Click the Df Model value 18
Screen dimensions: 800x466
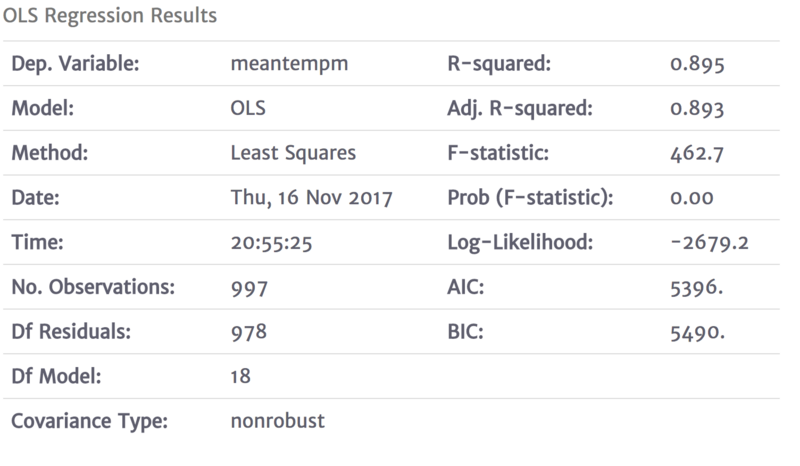pyautogui.click(x=241, y=377)
